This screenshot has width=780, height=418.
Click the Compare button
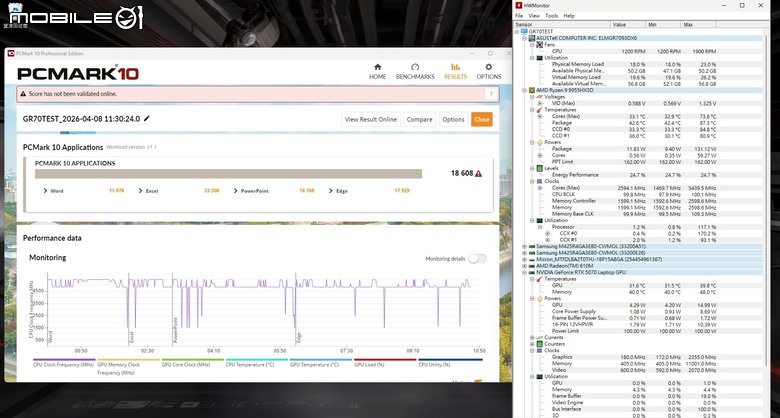pyautogui.click(x=419, y=119)
